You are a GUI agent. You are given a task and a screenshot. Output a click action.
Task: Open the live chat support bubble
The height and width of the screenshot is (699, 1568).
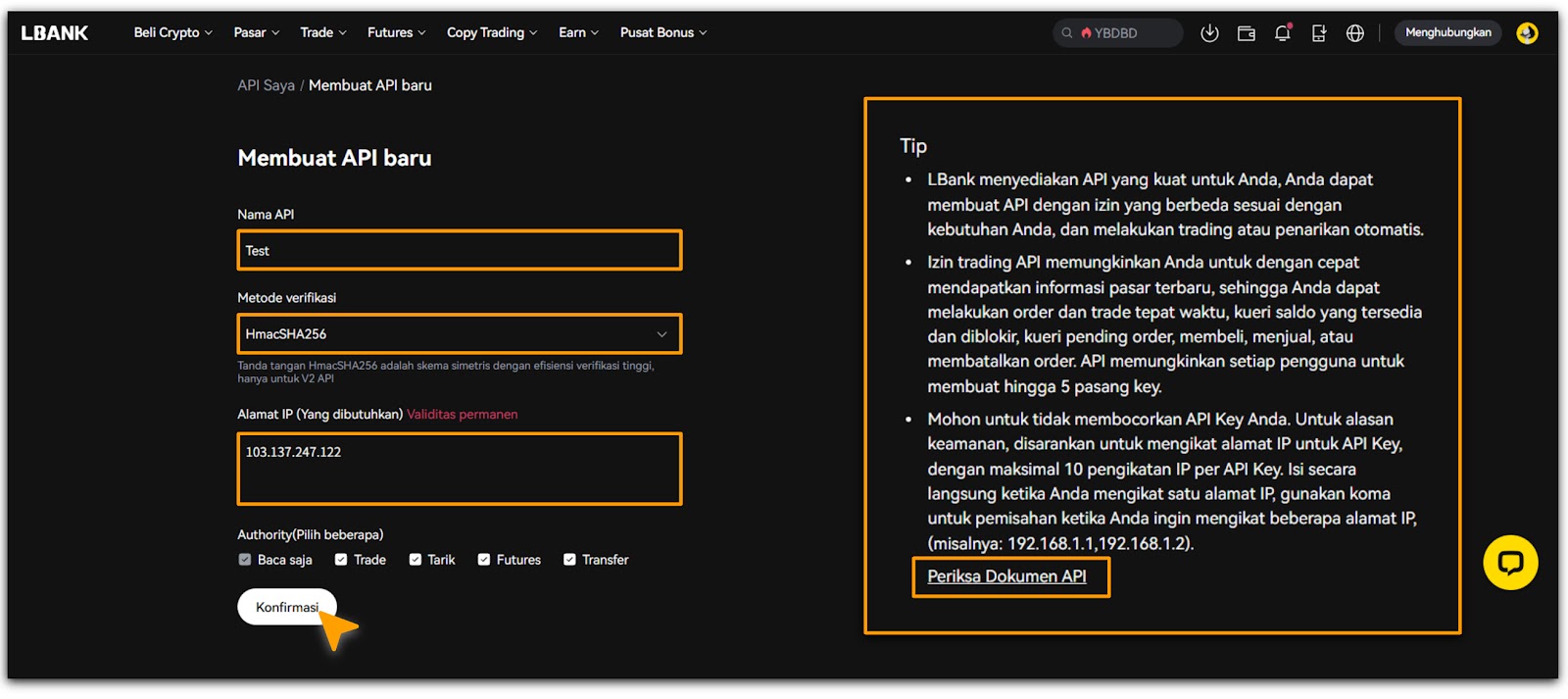pos(1509,563)
